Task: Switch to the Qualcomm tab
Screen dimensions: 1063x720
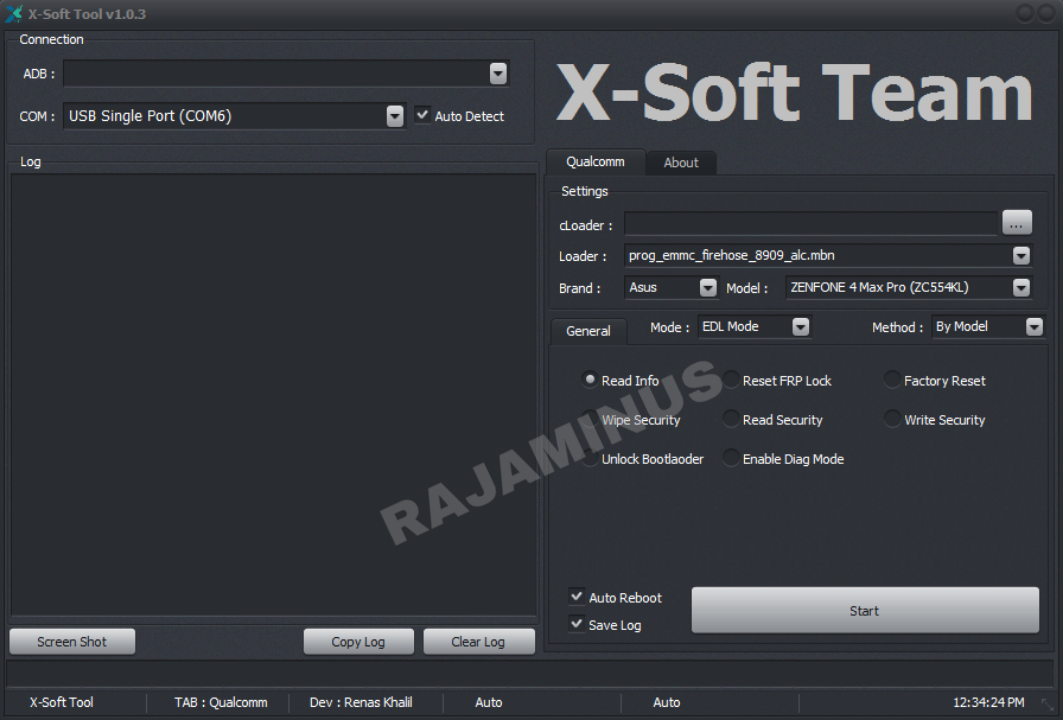Action: (595, 162)
